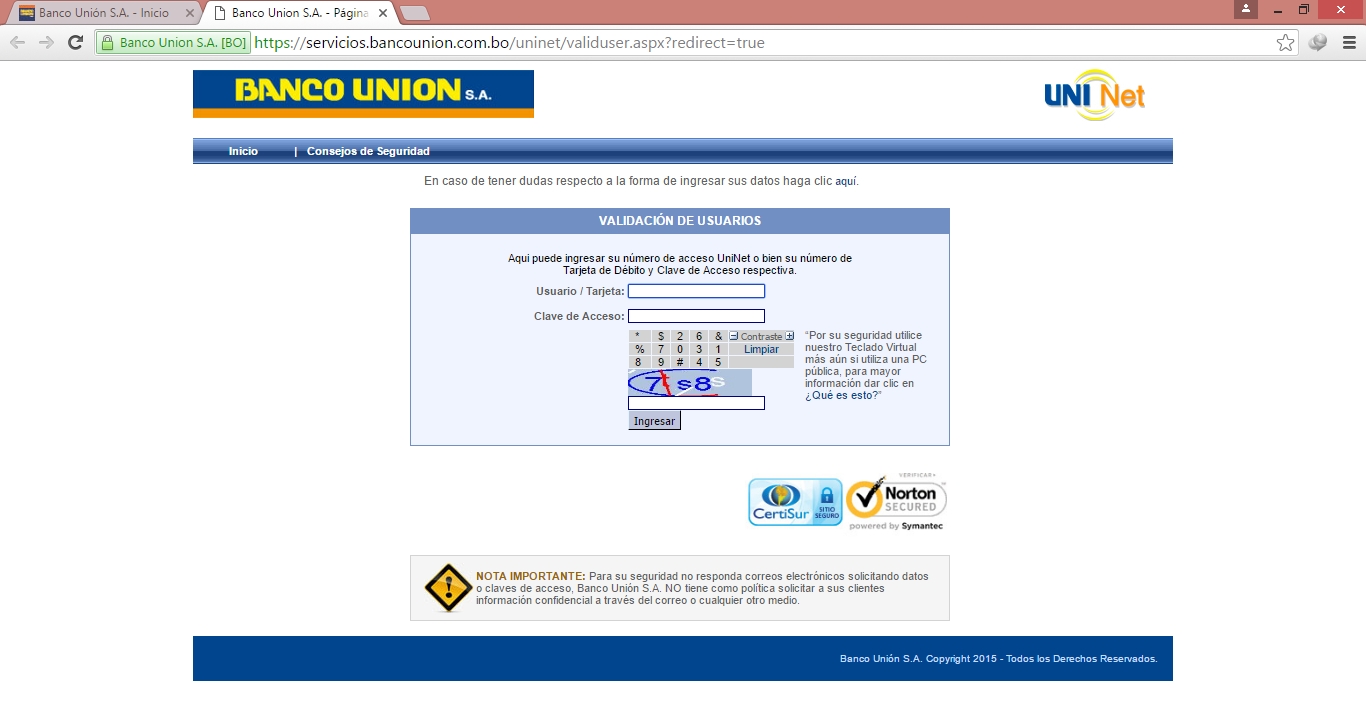This screenshot has width=1366, height=727.
Task: Tap the 2 key on the virtual keyboard
Action: (x=680, y=336)
